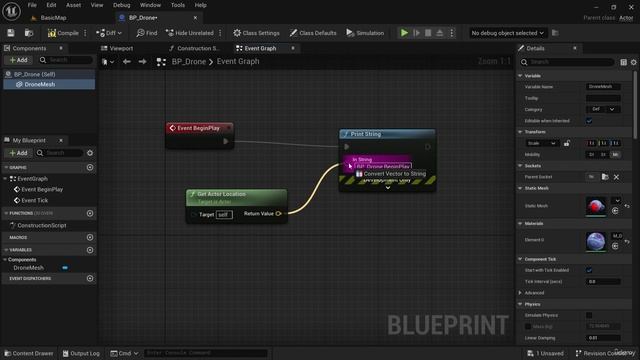The width and height of the screenshot is (640, 360).
Task: Open Class Settings
Action: click(256, 33)
